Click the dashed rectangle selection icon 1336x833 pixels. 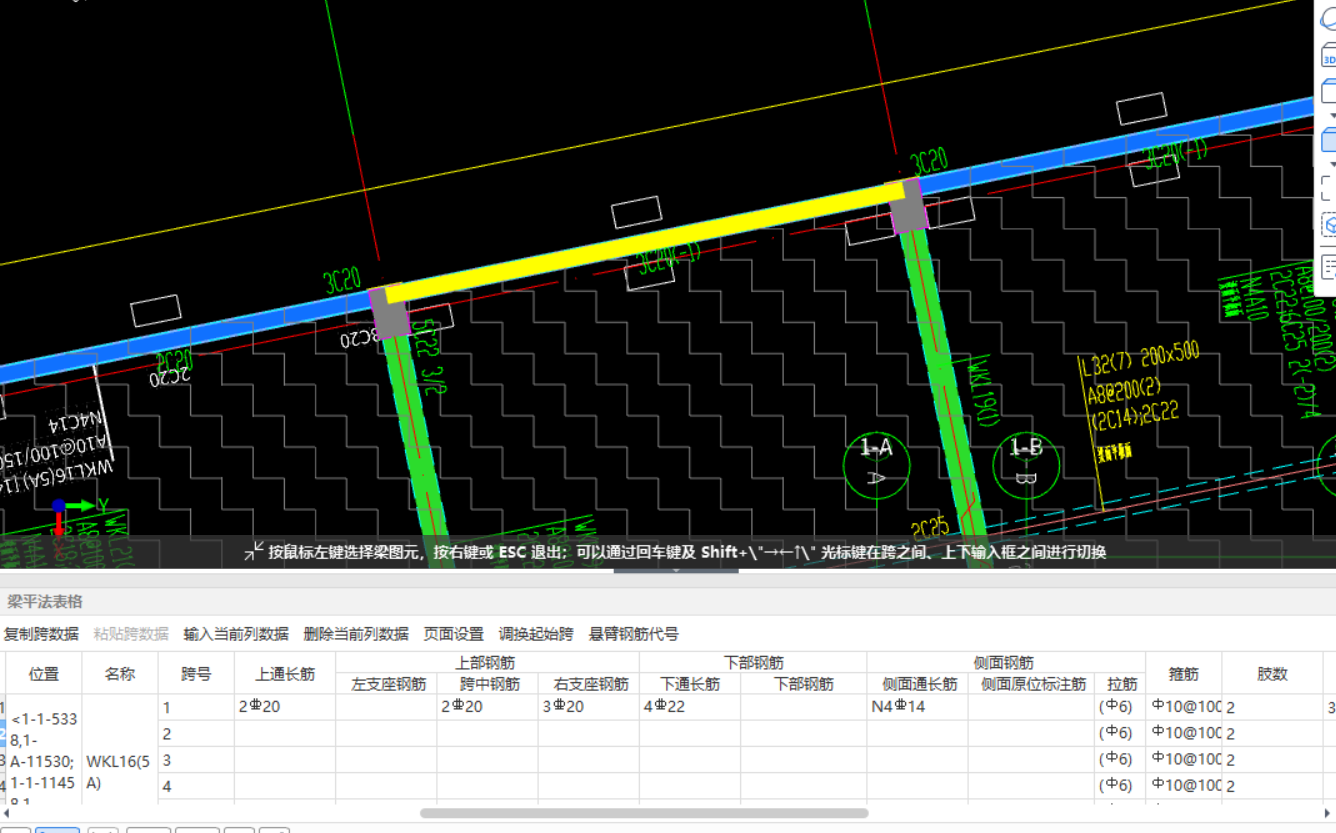click(1328, 188)
